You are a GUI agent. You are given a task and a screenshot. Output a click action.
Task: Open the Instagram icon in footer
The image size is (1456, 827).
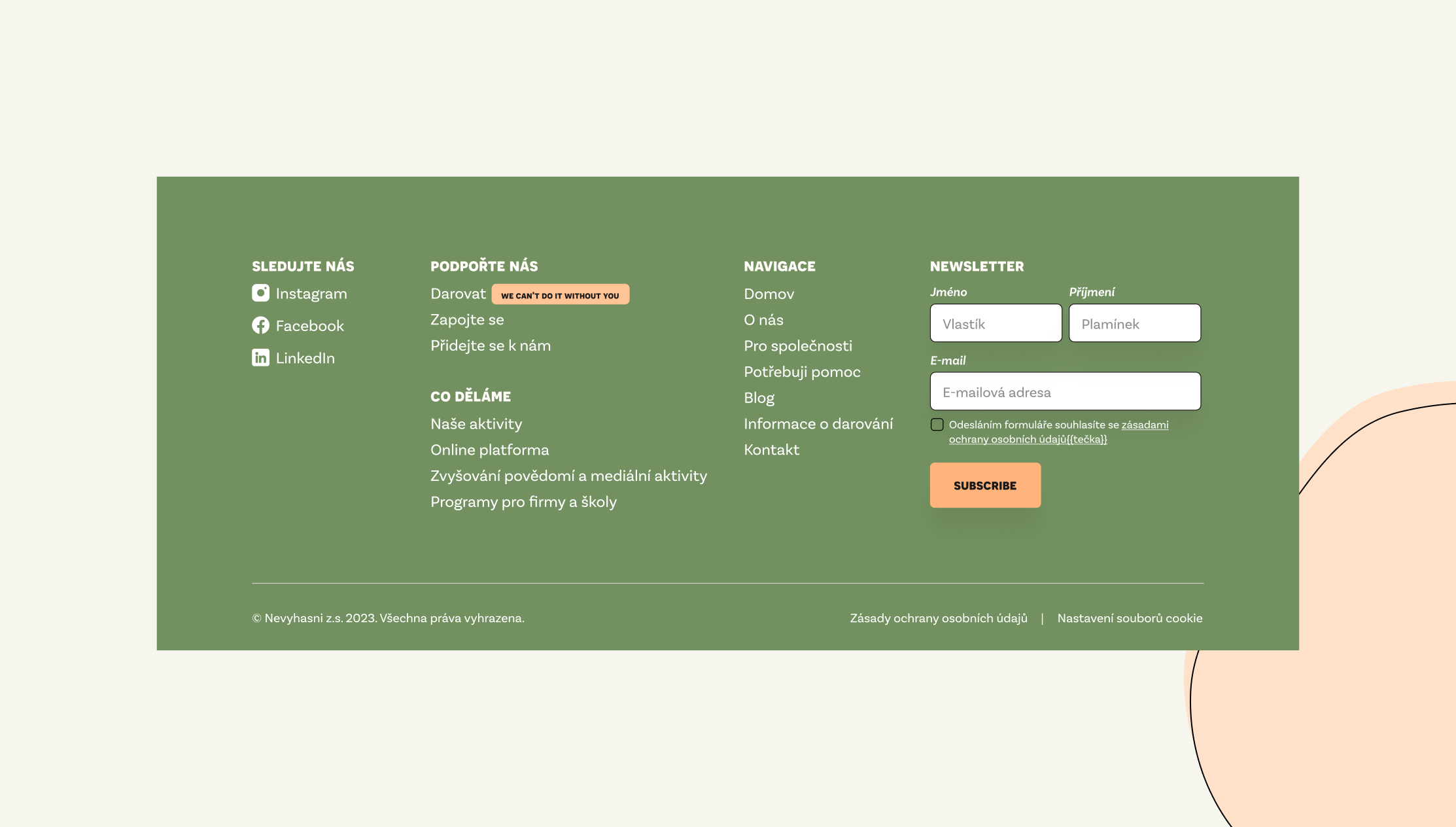[260, 293]
